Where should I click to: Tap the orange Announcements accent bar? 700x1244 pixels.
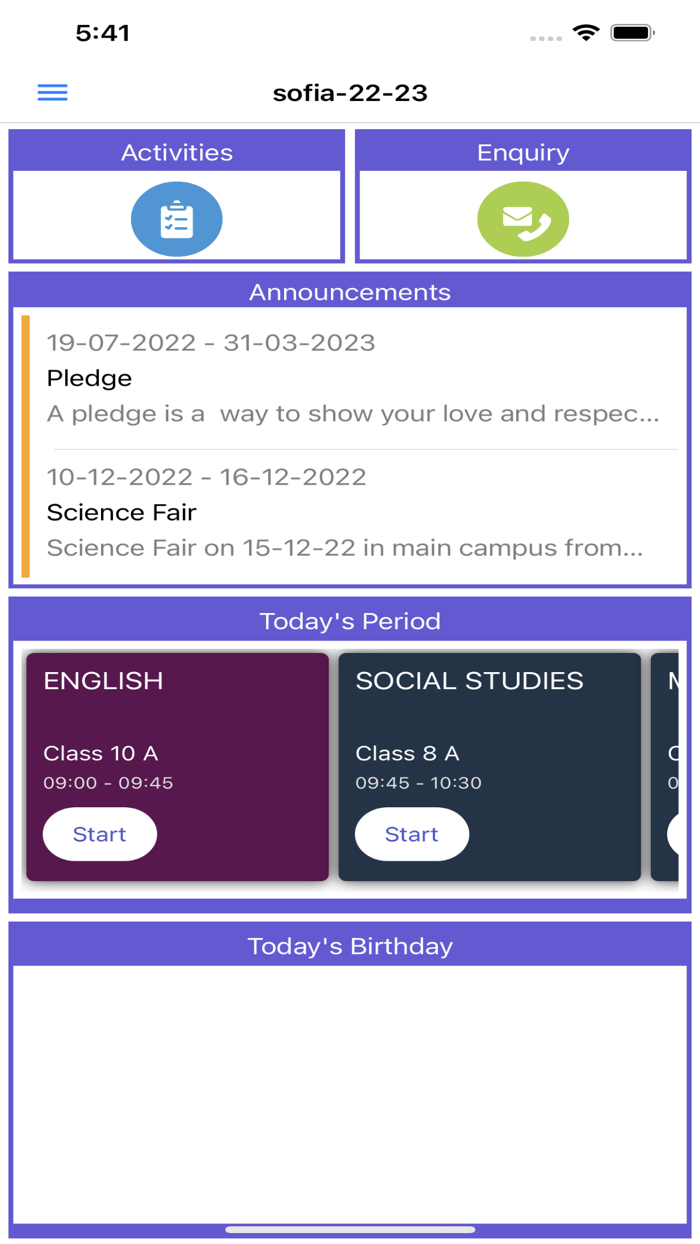[x=25, y=440]
